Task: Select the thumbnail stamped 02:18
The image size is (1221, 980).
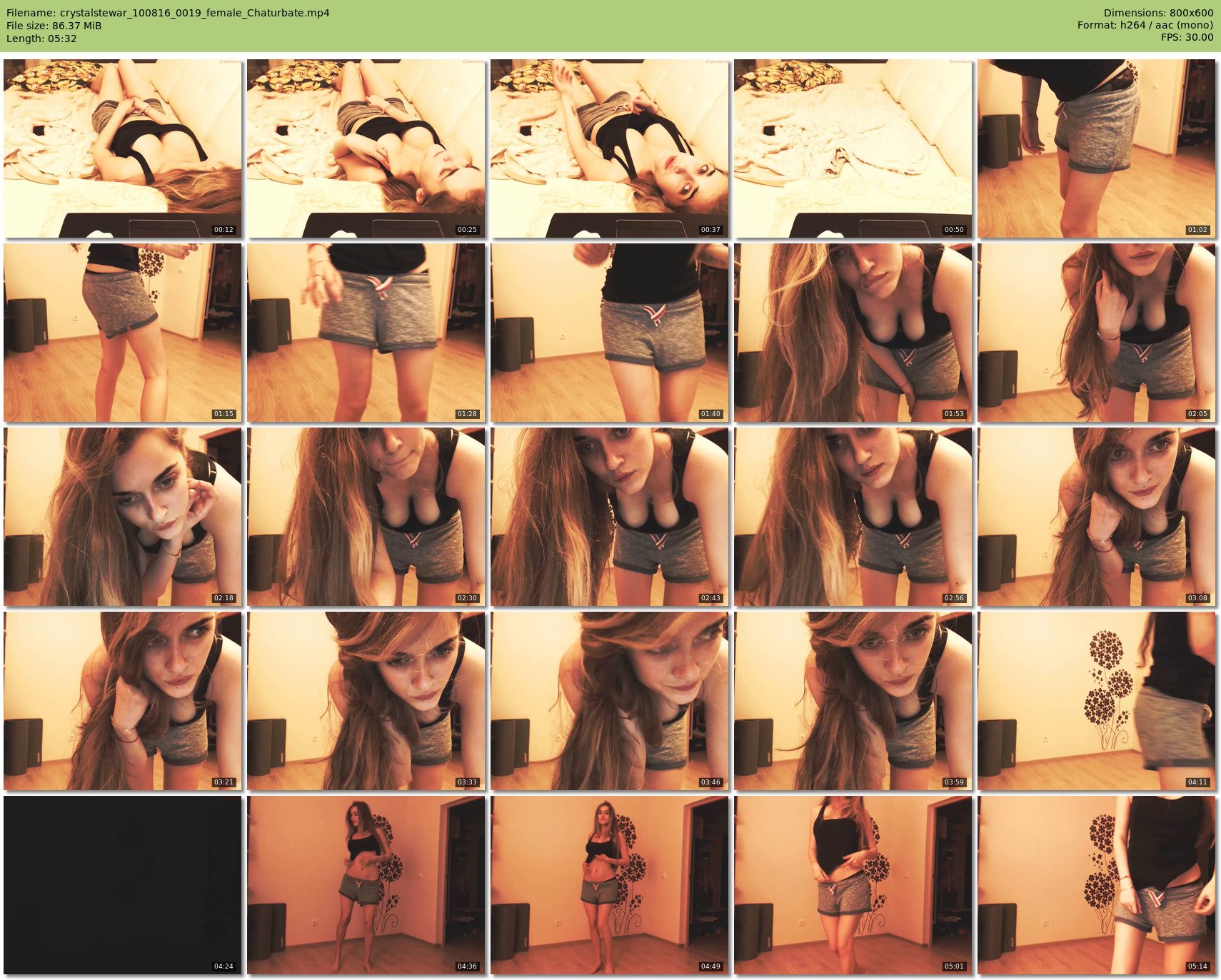Action: 123,517
